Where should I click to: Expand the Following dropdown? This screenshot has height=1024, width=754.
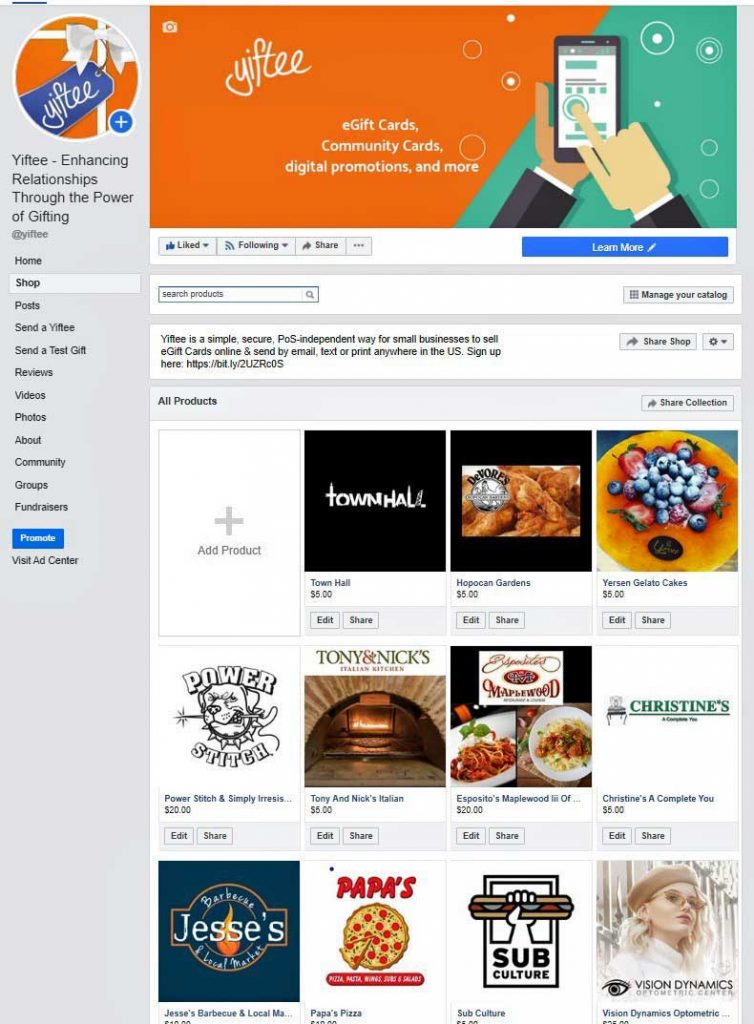256,246
